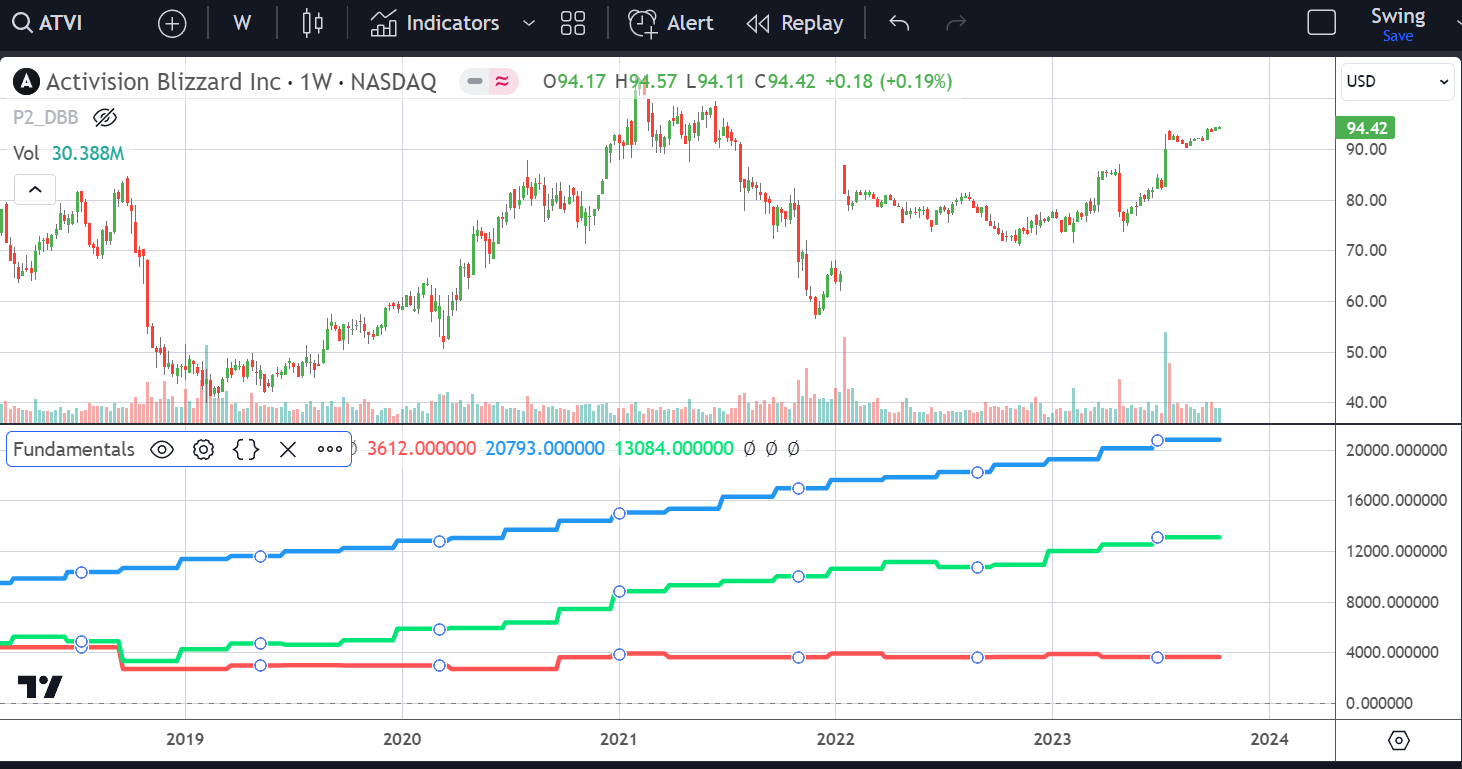Hide the Fundamentals indicator with eye icon
Viewport: 1462px width, 769px height.
click(x=161, y=449)
